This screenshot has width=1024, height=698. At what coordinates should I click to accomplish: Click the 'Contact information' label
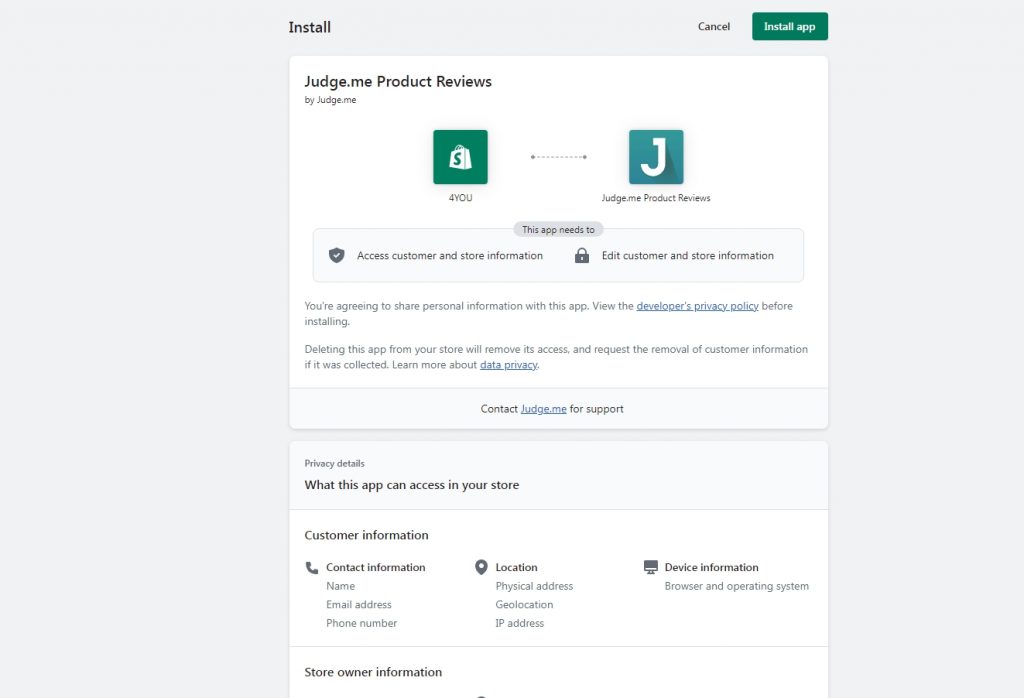(376, 567)
